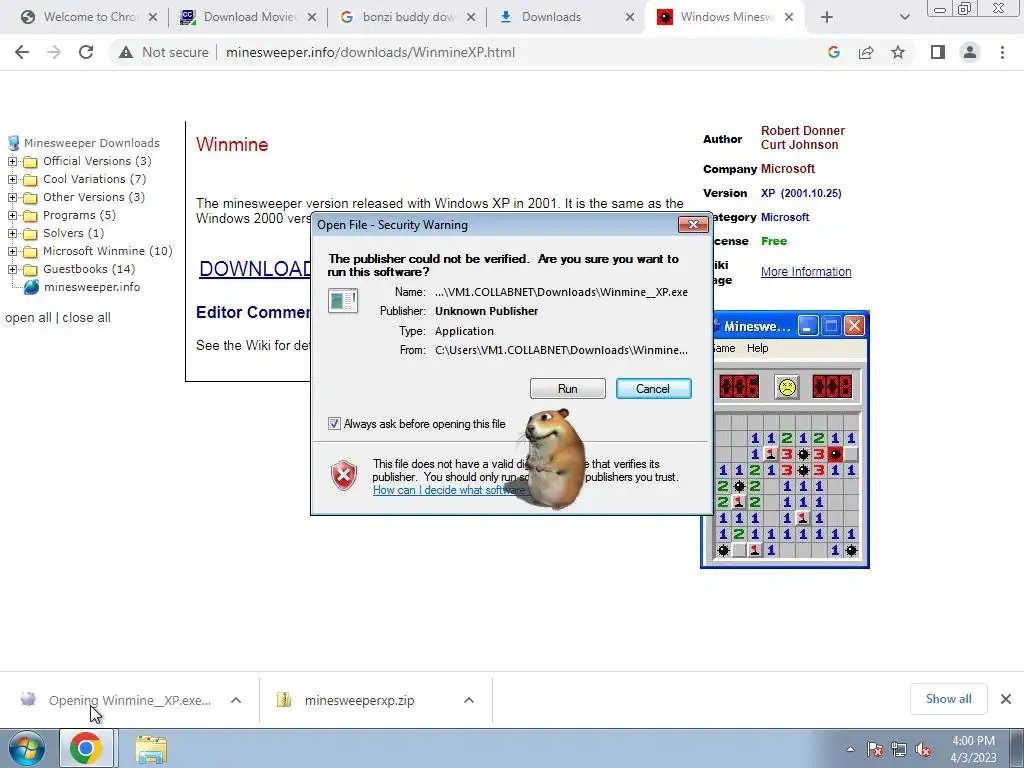Expand Other Versions (3) folder
This screenshot has height=768, width=1024.
click(12, 197)
